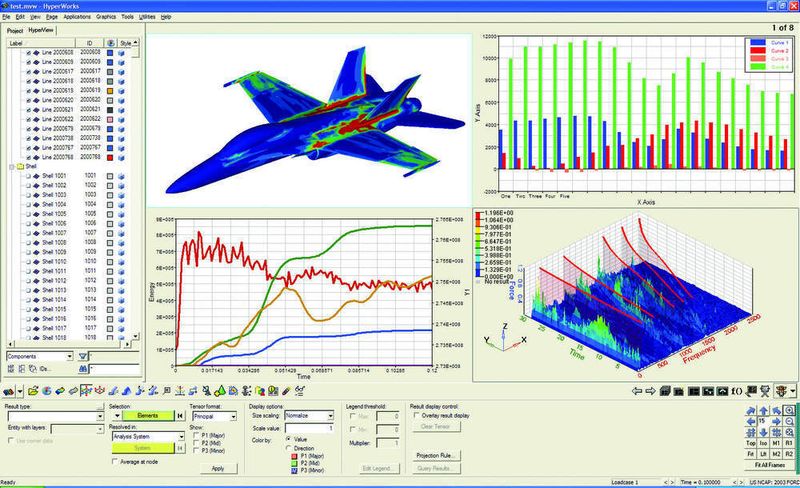800x488 pixels.
Task: Click the green cone shapes icon
Action: point(220,392)
